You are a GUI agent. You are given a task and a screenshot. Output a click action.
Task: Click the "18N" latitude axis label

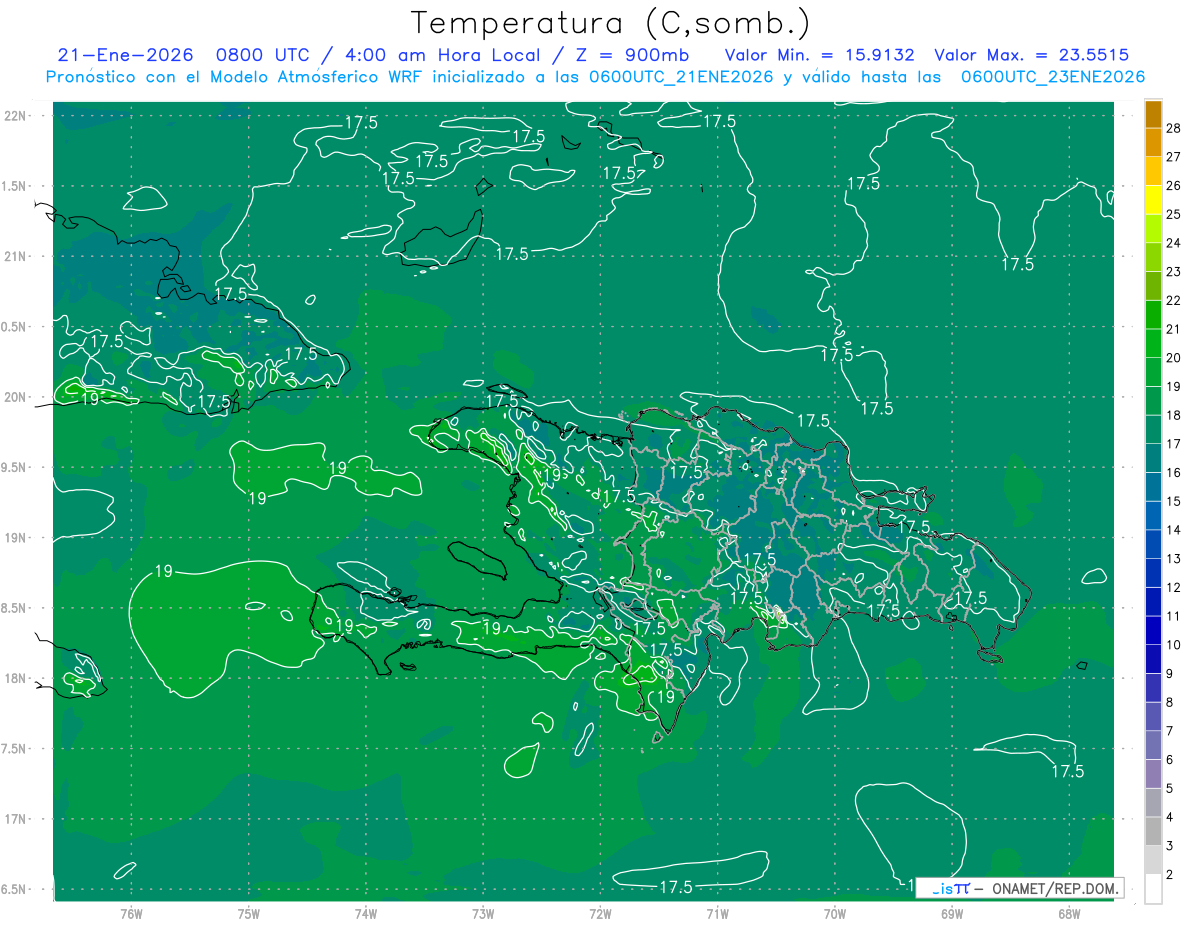(x=17, y=678)
